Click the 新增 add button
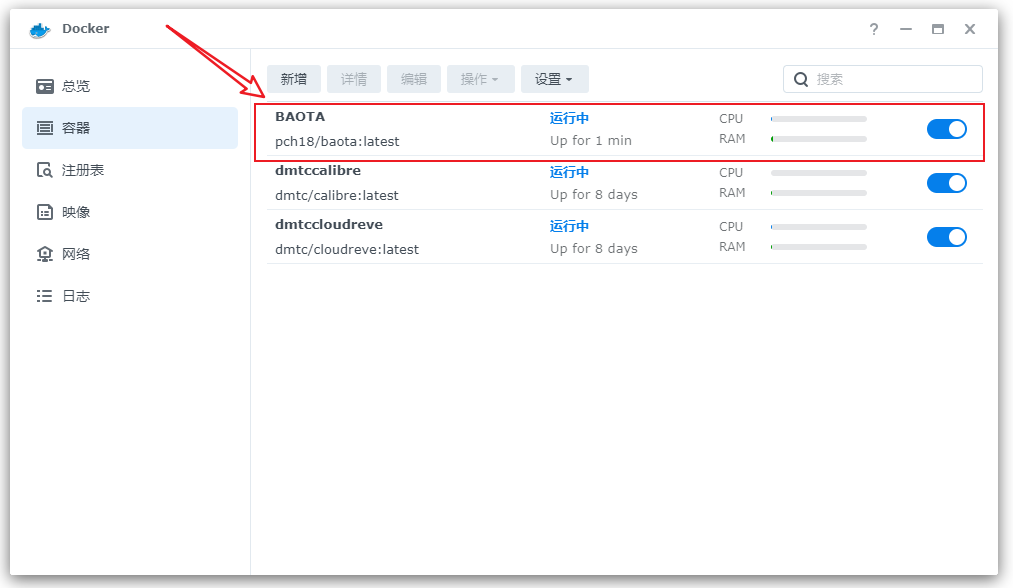 point(294,79)
